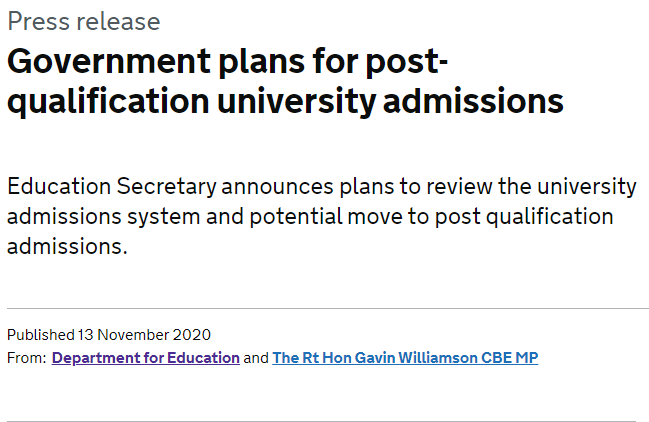The width and height of the screenshot is (649, 422).
Task: Click the 13 November date text
Action: pos(124,335)
